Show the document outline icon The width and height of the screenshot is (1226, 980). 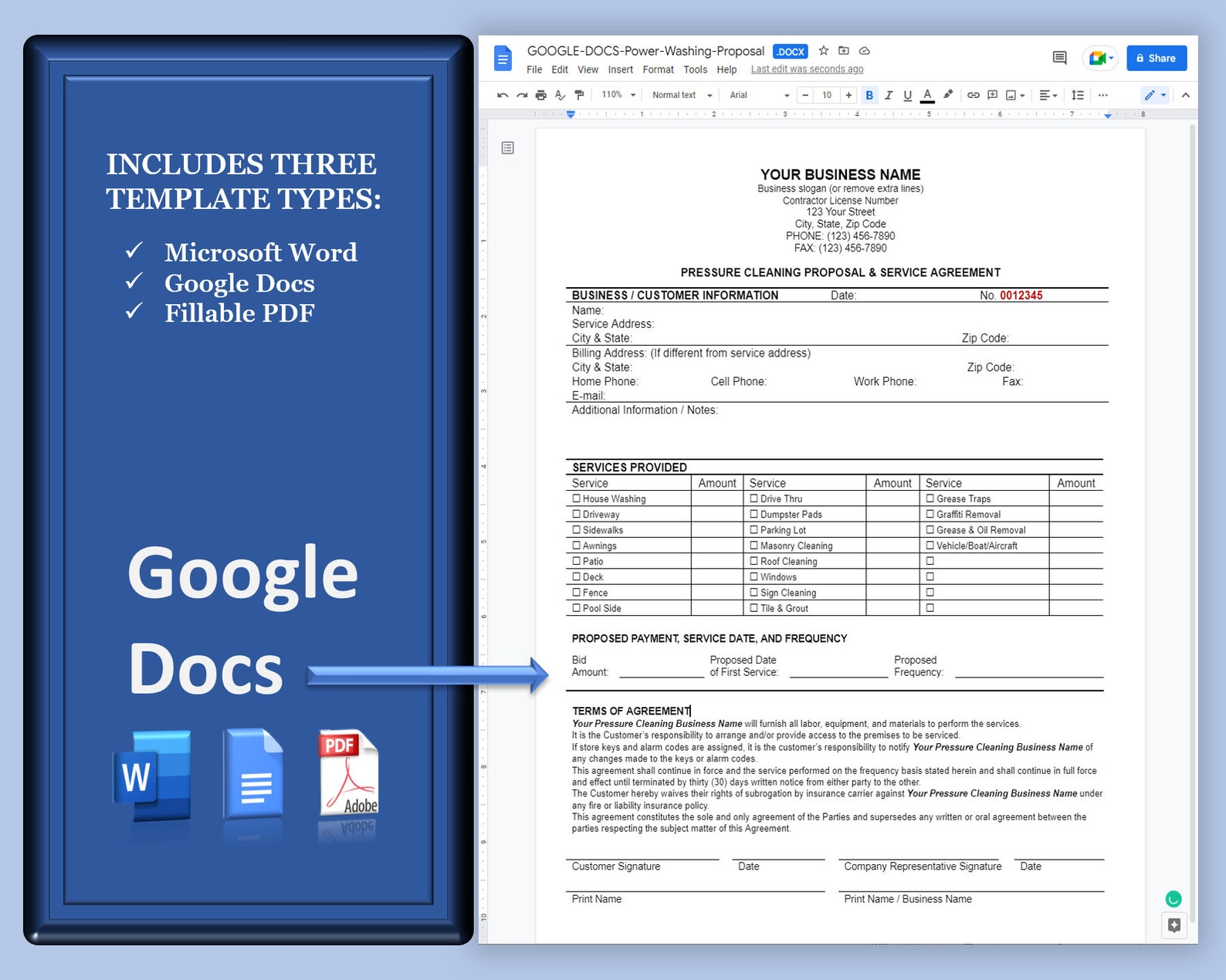pos(507,147)
